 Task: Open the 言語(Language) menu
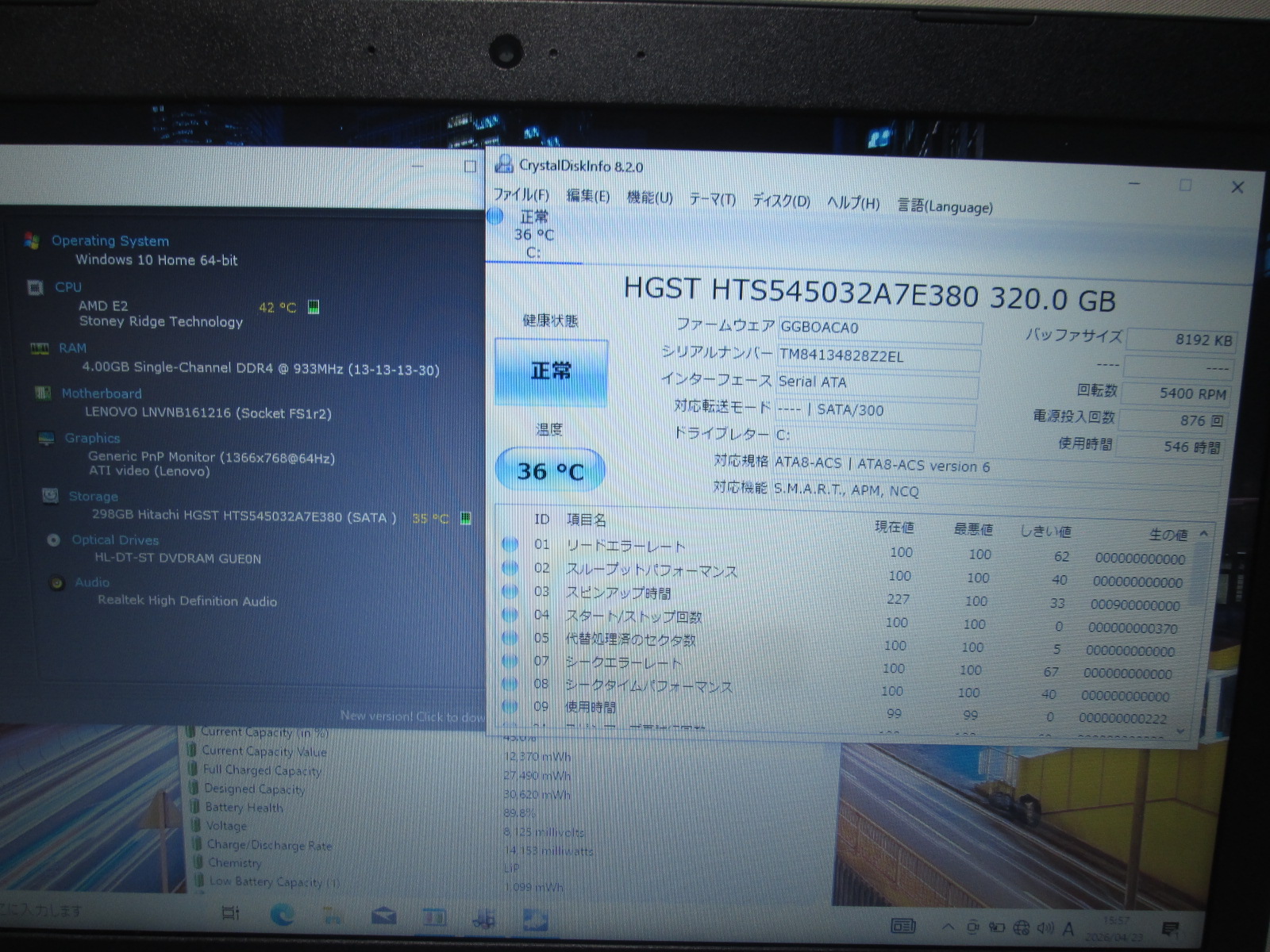point(945,206)
